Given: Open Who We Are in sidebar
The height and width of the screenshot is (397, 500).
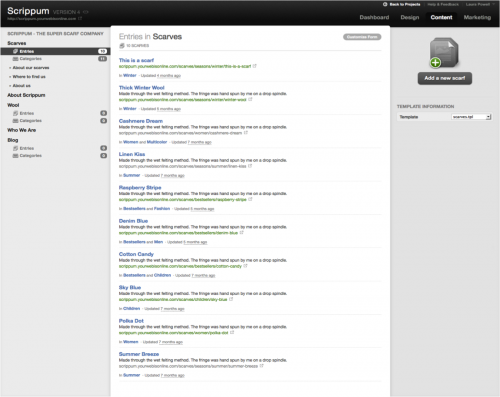Looking at the screenshot, I should tap(22, 130).
